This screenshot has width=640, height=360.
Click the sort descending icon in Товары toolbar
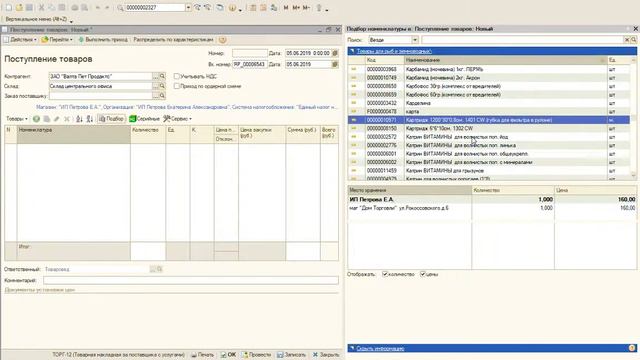pyautogui.click(x=89, y=119)
